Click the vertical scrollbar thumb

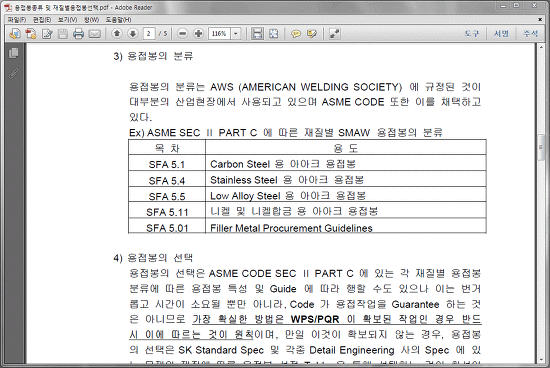click(541, 147)
